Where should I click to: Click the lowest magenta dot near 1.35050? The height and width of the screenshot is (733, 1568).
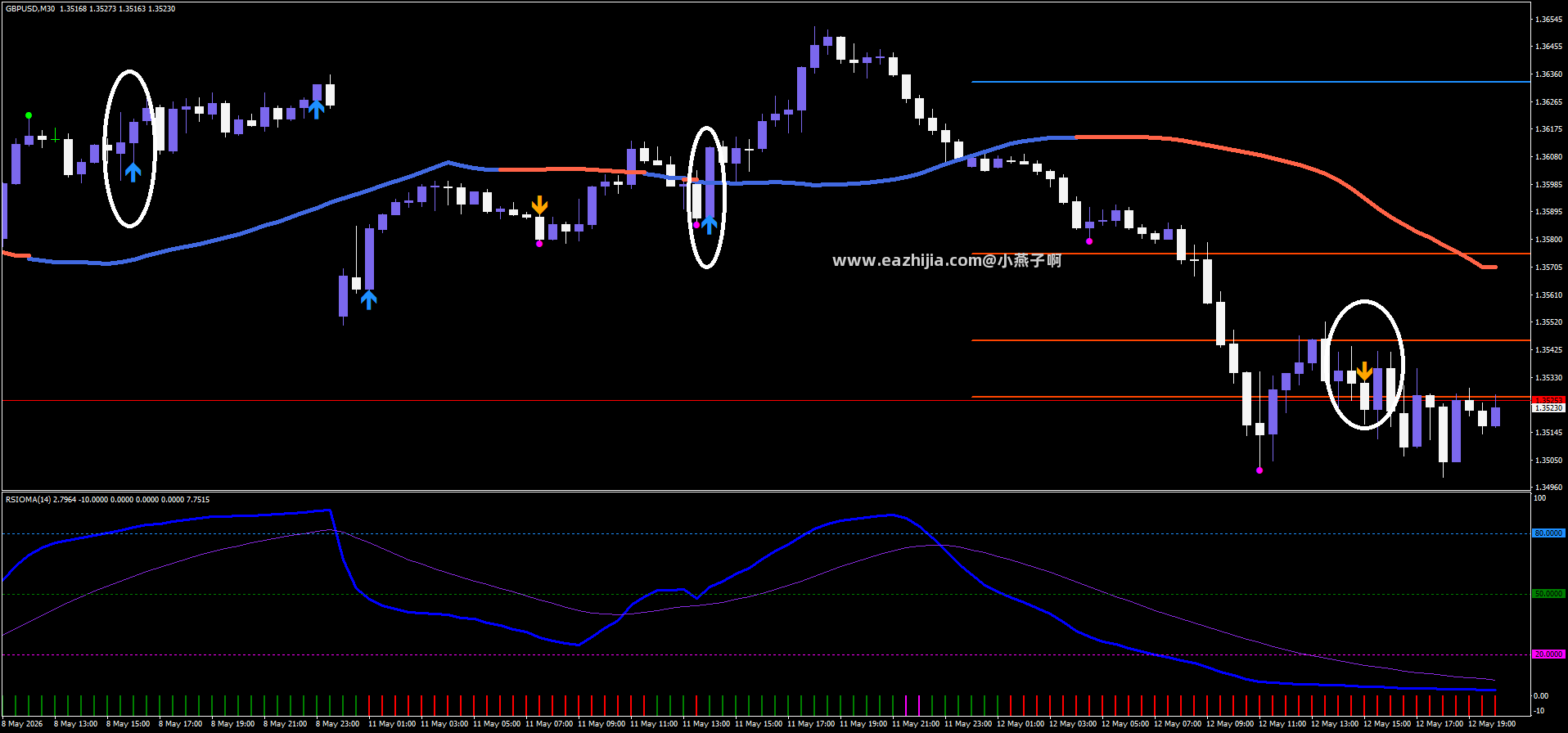1259,470
